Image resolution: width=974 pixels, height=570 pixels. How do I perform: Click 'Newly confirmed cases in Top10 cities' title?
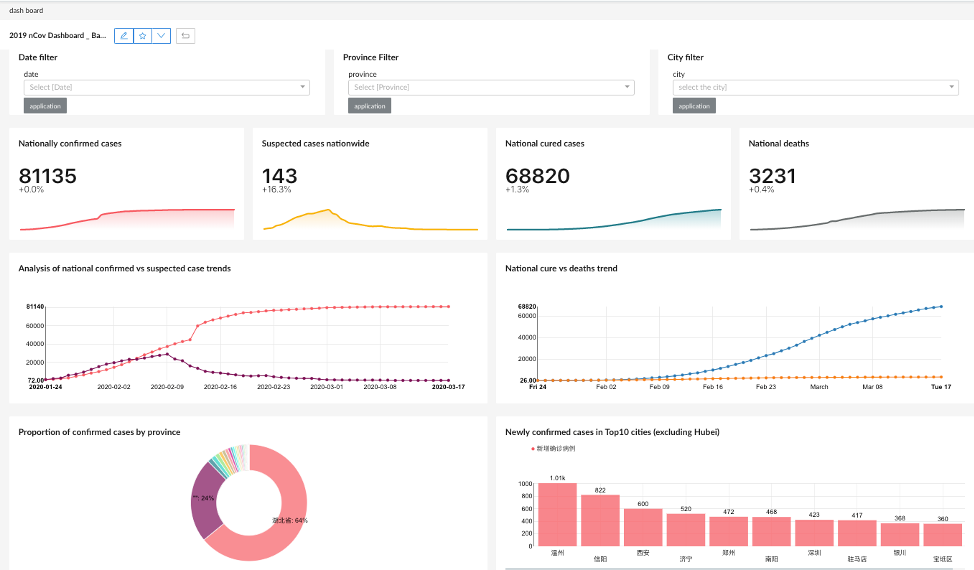click(x=612, y=432)
